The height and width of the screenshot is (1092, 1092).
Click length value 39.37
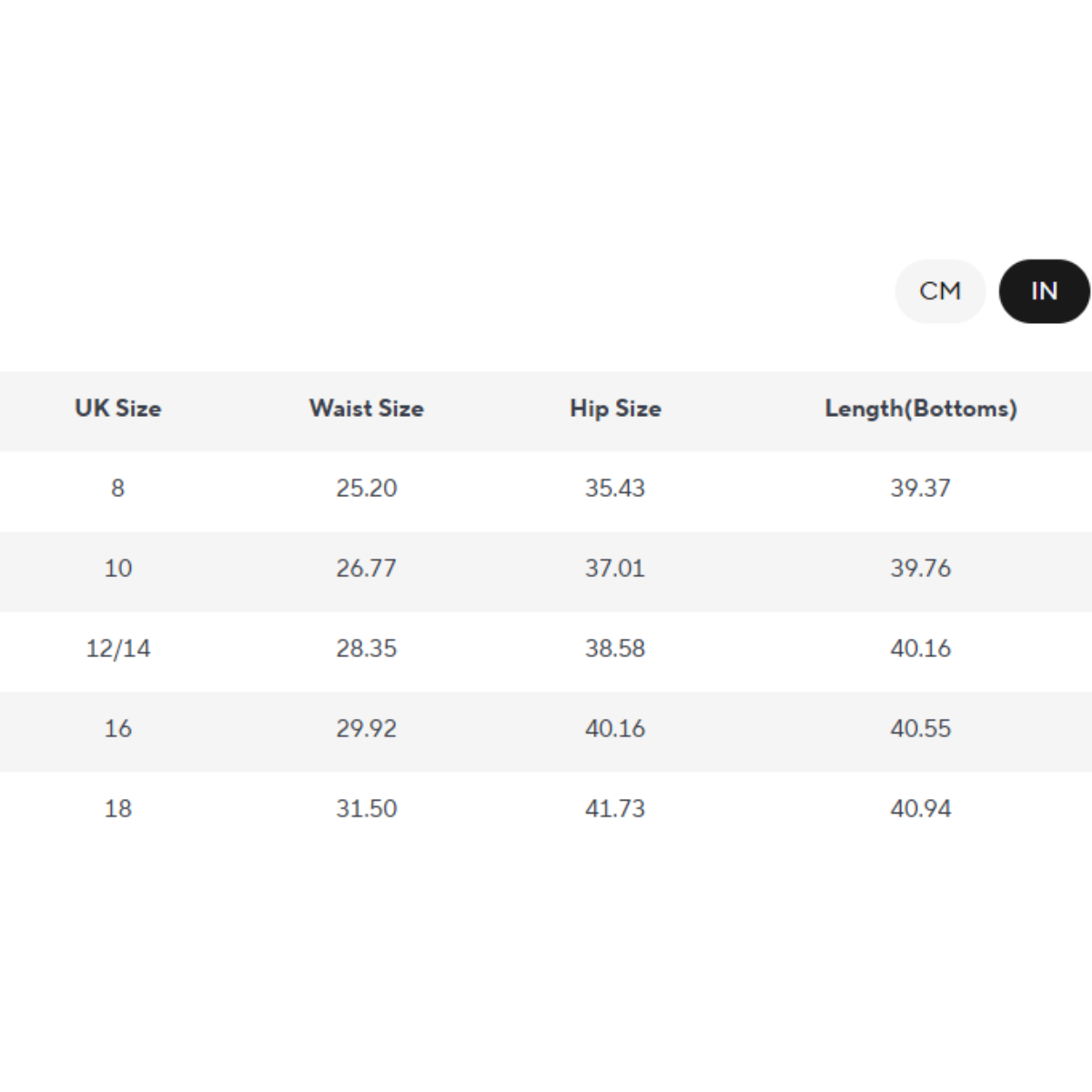(x=920, y=489)
